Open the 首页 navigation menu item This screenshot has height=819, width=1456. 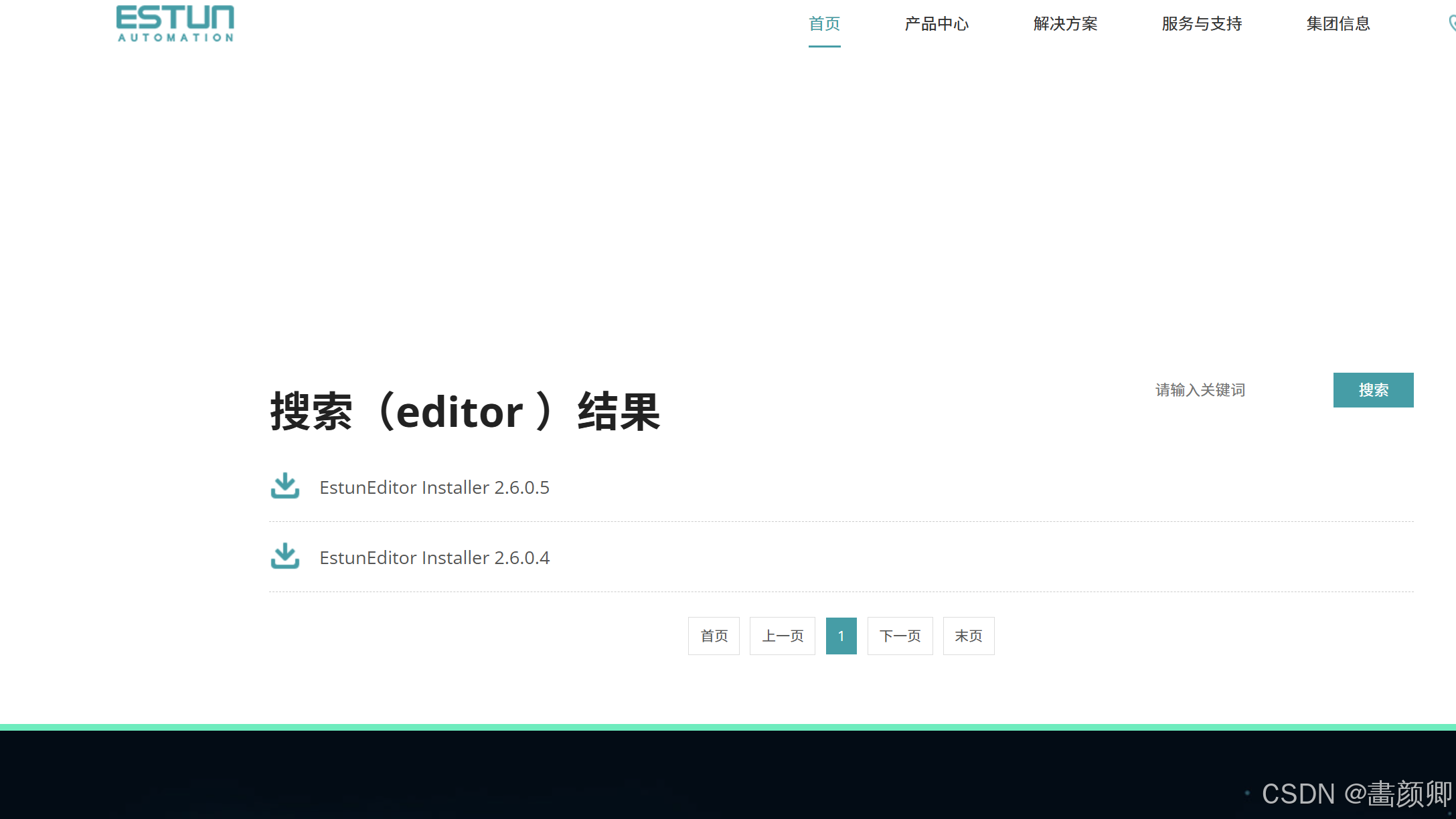click(x=824, y=24)
